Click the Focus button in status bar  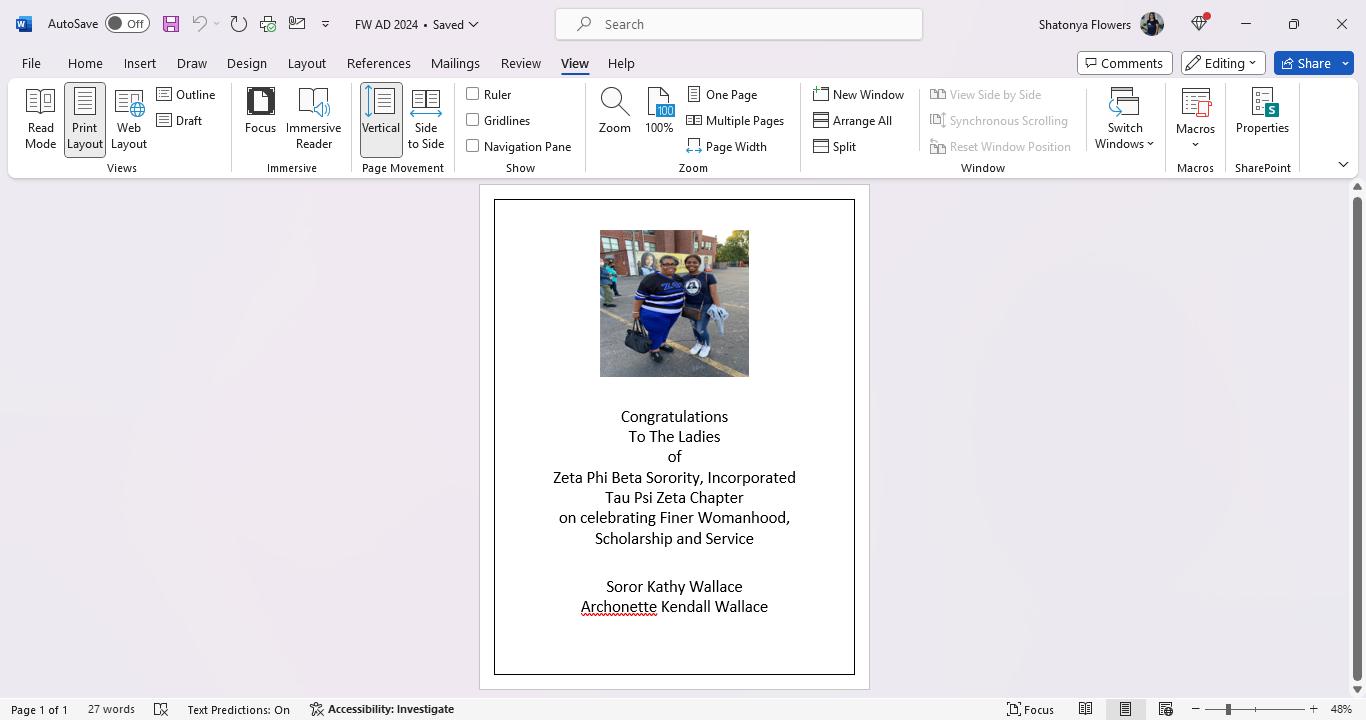1030,709
